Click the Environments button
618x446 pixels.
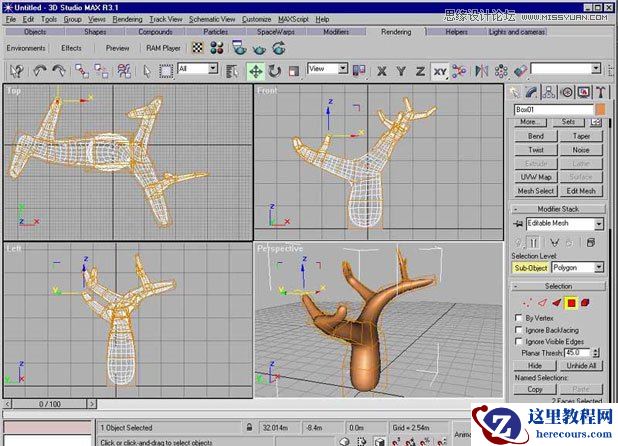point(26,48)
